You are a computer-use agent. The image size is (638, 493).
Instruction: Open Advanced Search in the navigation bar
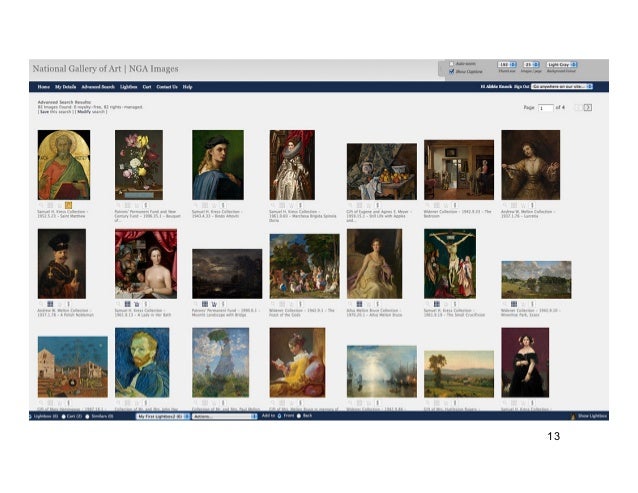(98, 87)
